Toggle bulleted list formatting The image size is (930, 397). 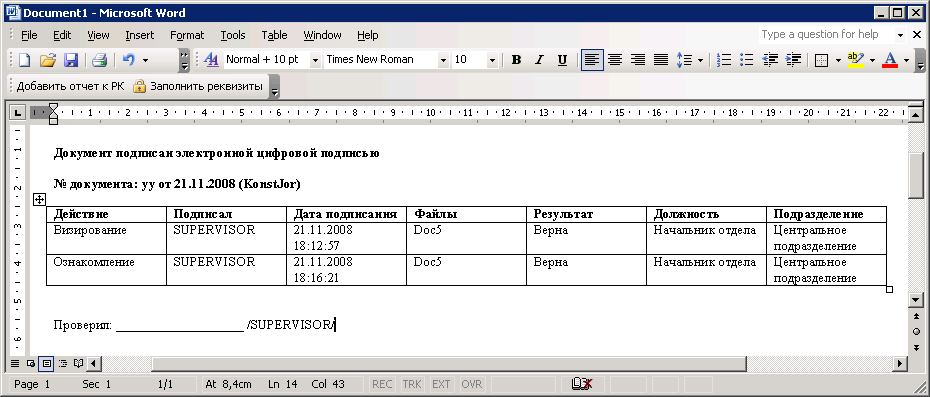tap(747, 60)
